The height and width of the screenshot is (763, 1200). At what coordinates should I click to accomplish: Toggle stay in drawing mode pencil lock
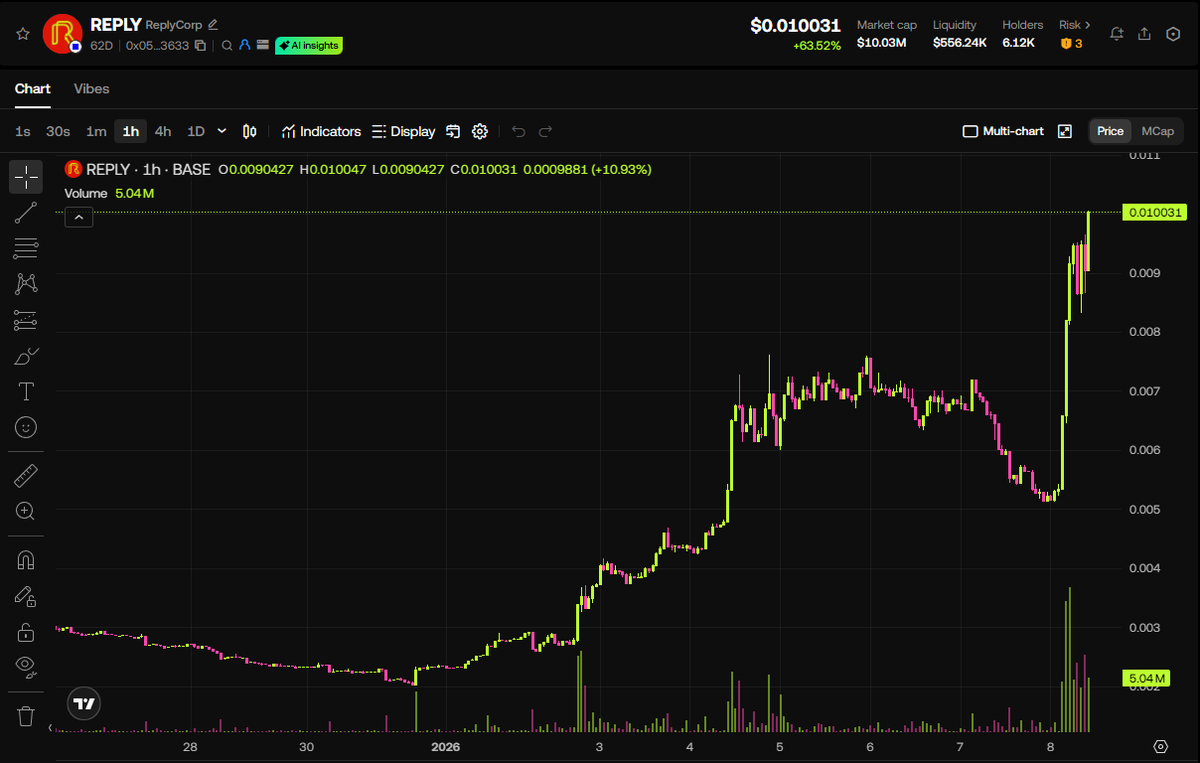[x=26, y=596]
